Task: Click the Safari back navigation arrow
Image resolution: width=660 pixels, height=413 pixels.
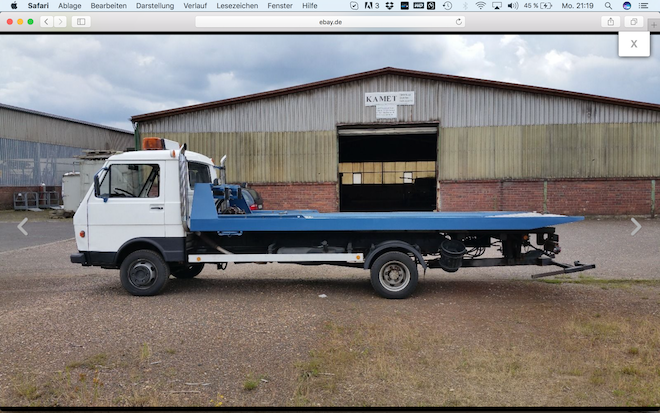Action: [x=46, y=21]
